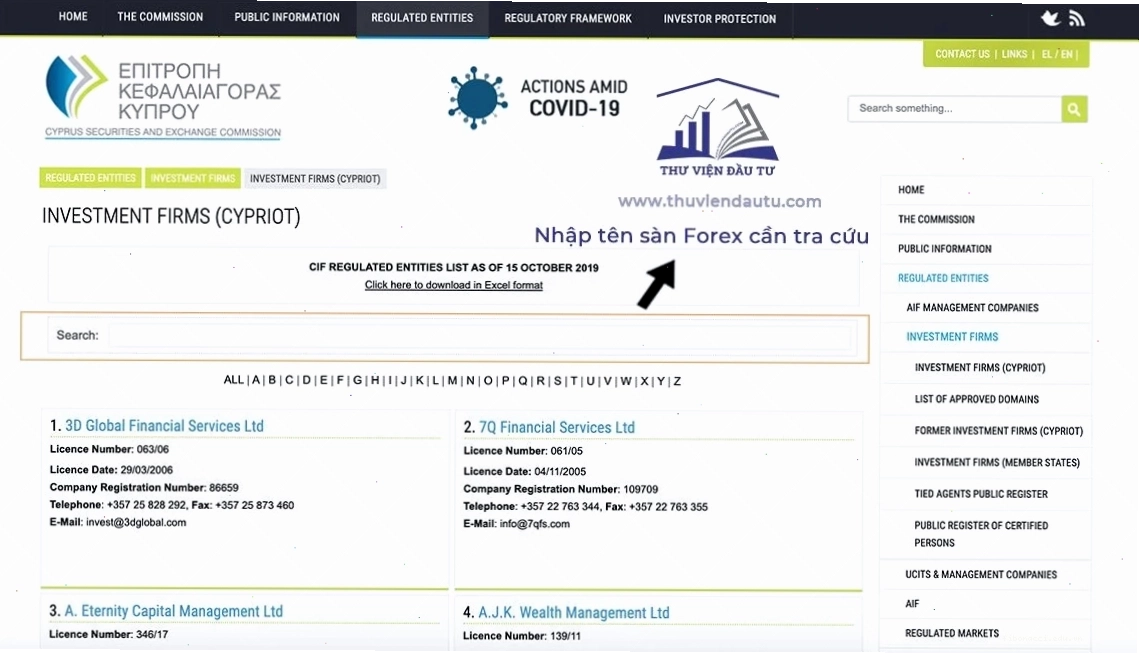This screenshot has width=1139, height=655.
Task: Open HOME in top navigation bar
Action: pos(73,16)
